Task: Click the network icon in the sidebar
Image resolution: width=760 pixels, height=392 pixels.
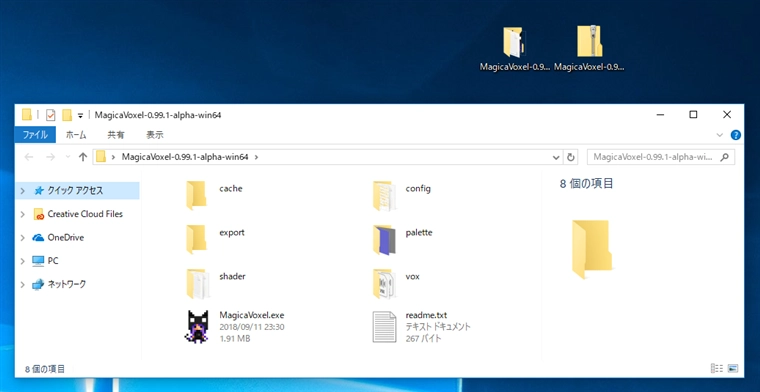Action: coord(38,284)
